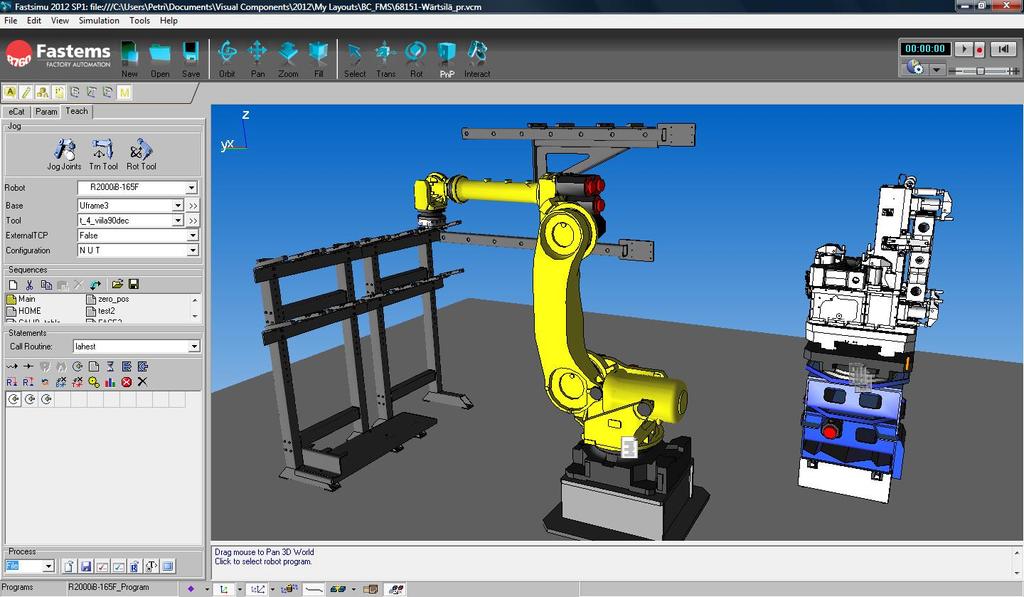1024x597 pixels.
Task: Open the Edit menu
Action: tap(34, 21)
